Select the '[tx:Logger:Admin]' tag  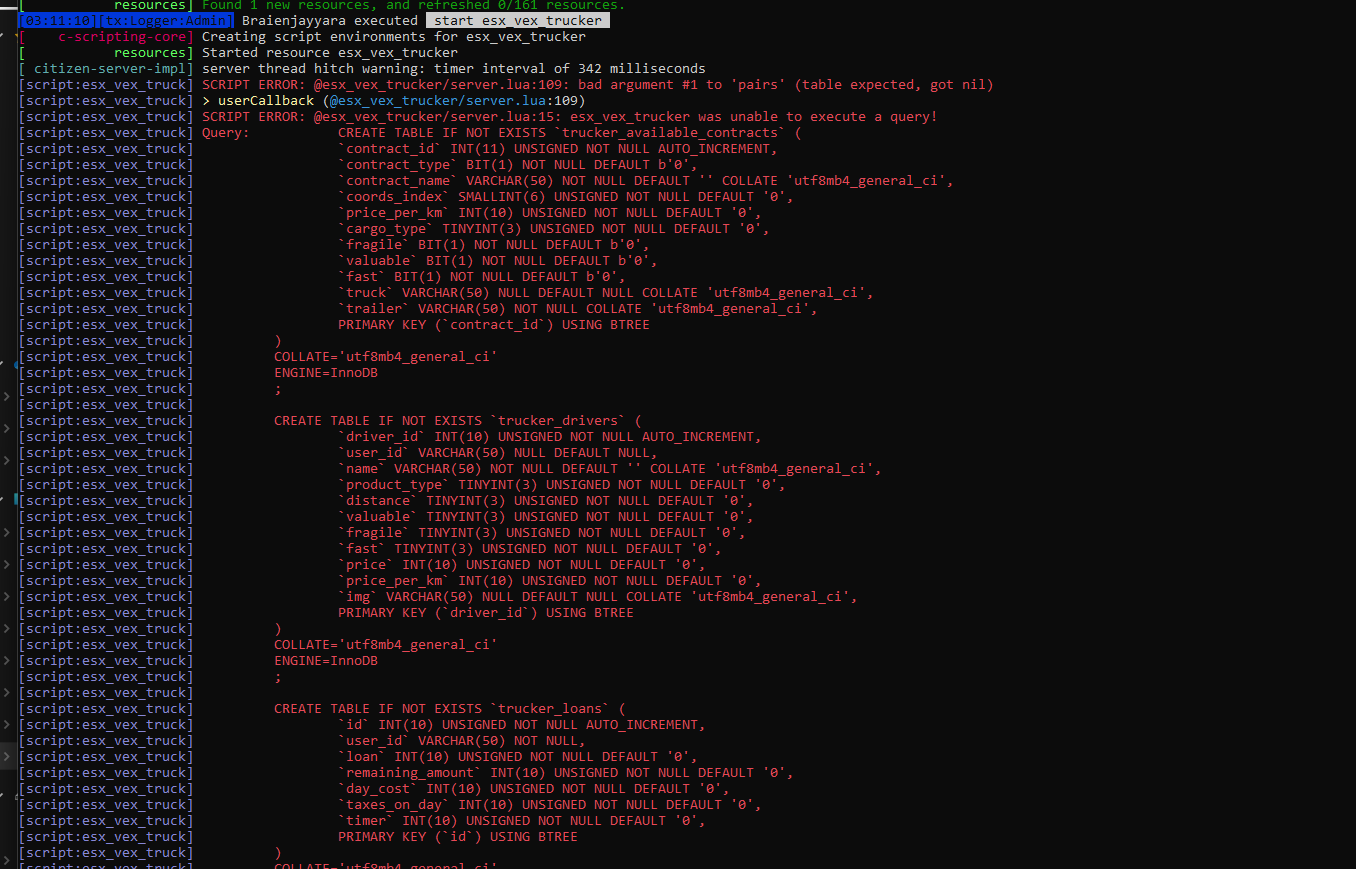pos(165,20)
